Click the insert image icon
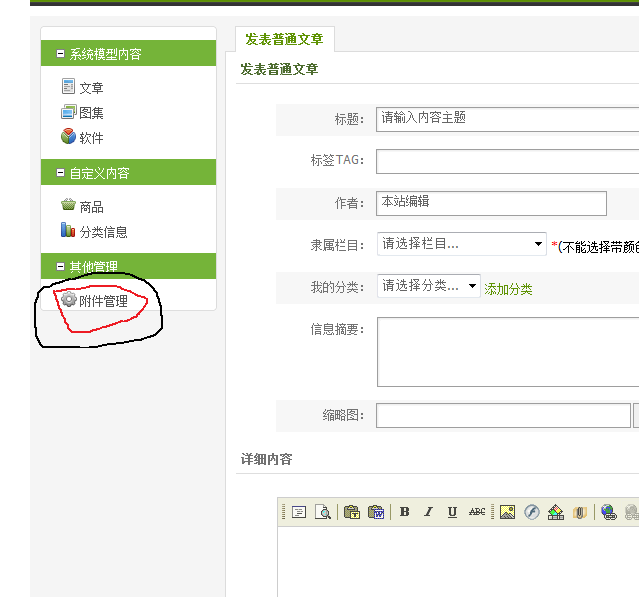Viewport: 639px width, 597px height. (x=507, y=512)
